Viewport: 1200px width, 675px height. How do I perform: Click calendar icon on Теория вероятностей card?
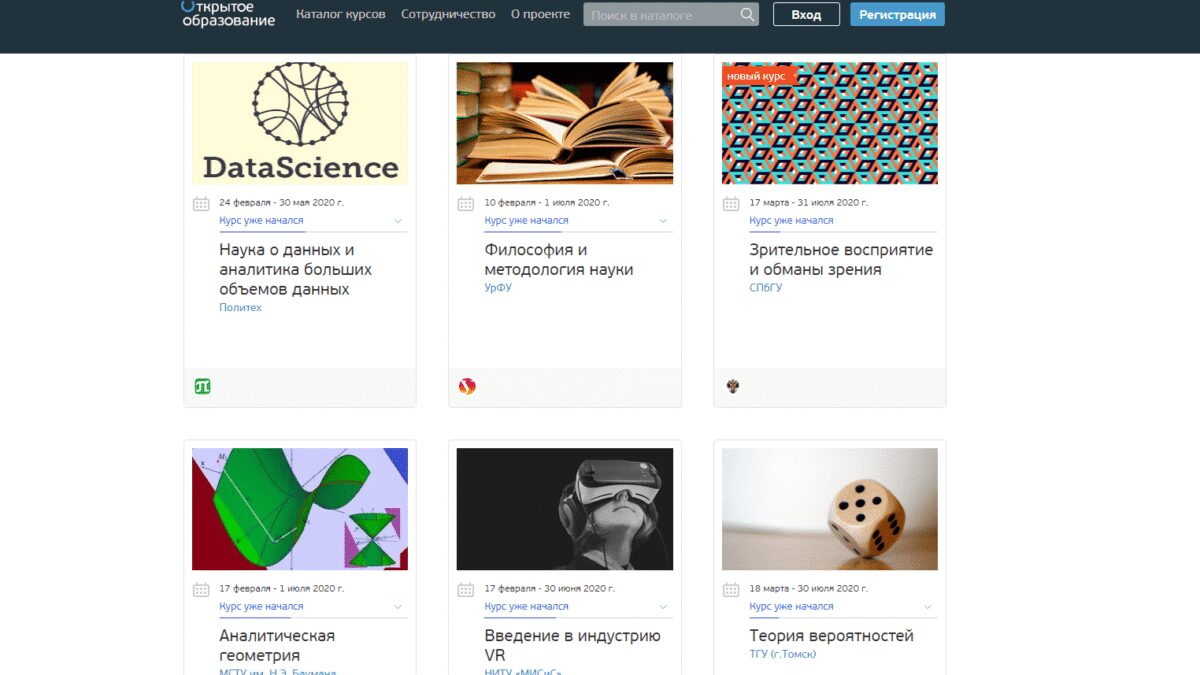731,590
